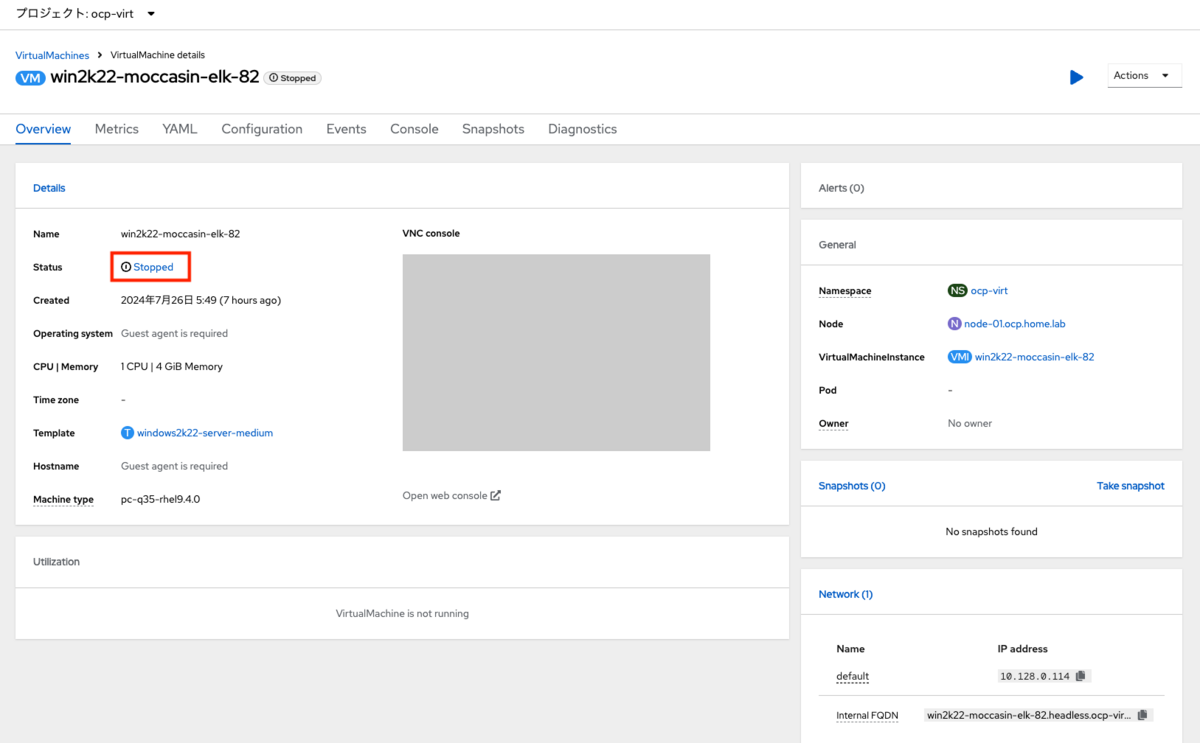Click the NS namespace badge icon
The image size is (1200, 743).
(958, 291)
